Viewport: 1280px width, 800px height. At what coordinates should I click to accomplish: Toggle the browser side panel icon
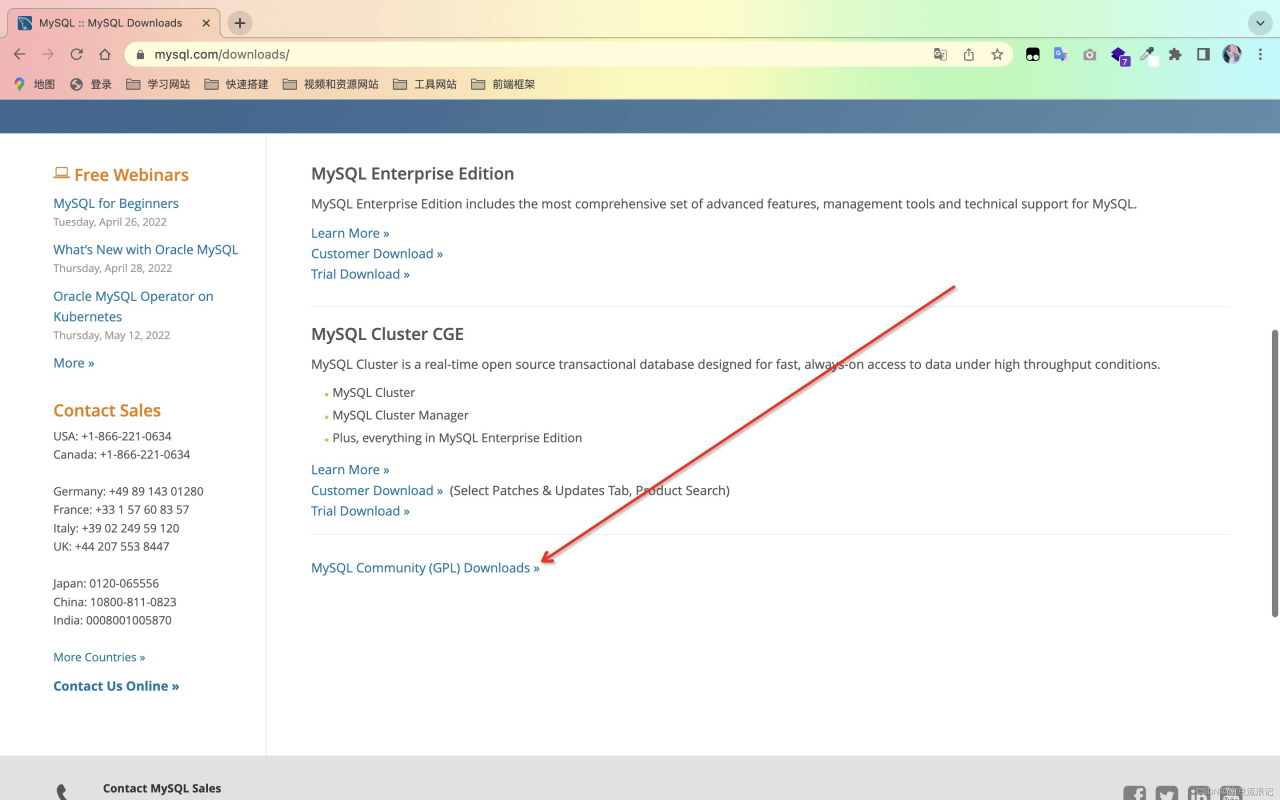(1204, 55)
